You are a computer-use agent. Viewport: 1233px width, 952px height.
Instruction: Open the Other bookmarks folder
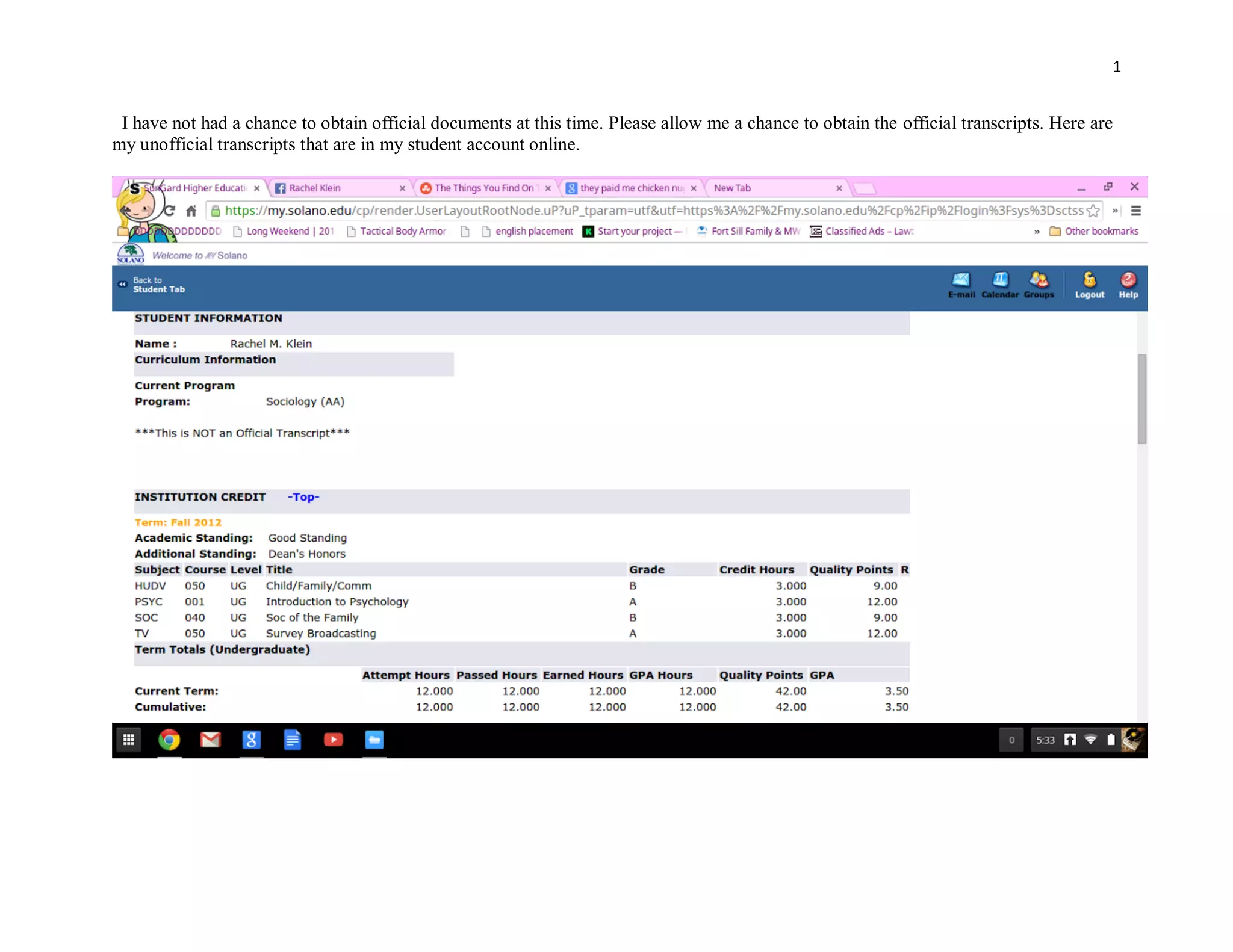tap(1094, 232)
